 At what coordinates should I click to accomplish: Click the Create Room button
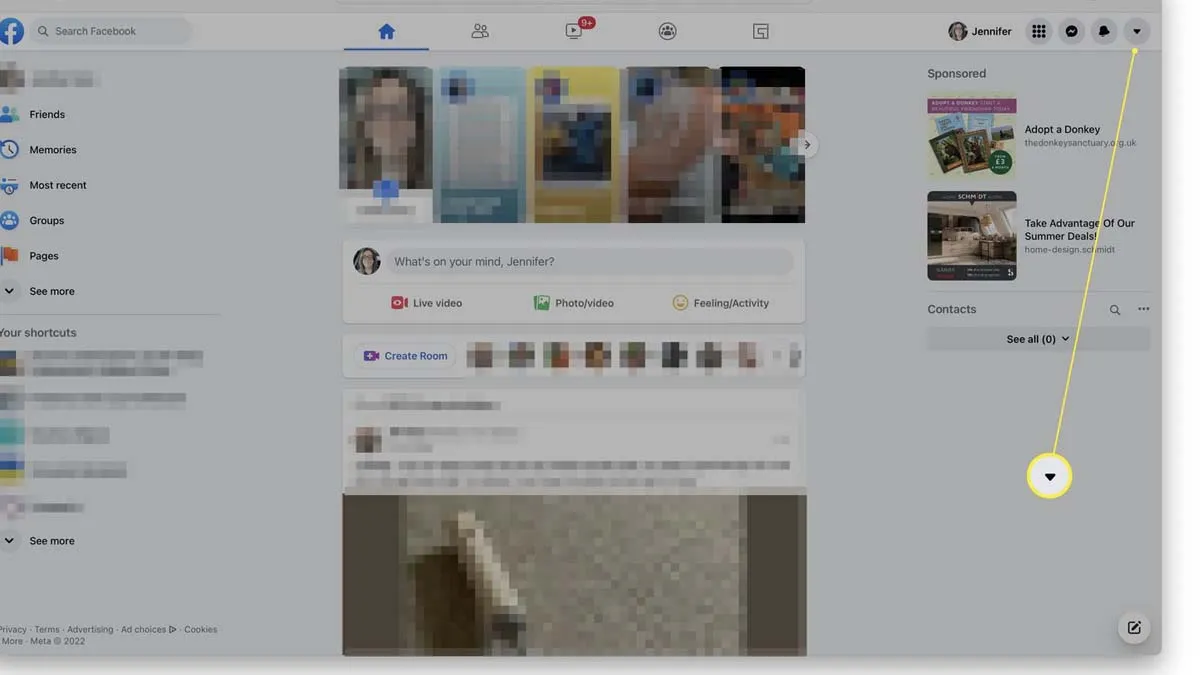(405, 356)
